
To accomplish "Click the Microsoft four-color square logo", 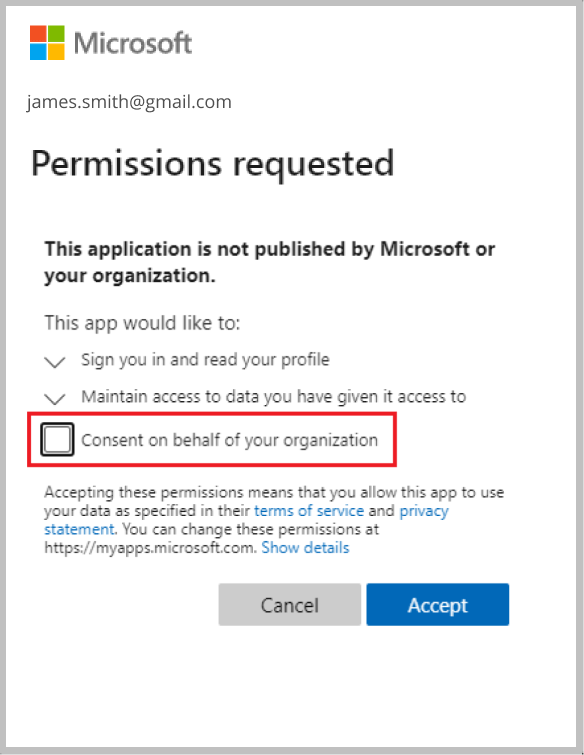I will (x=47, y=43).
